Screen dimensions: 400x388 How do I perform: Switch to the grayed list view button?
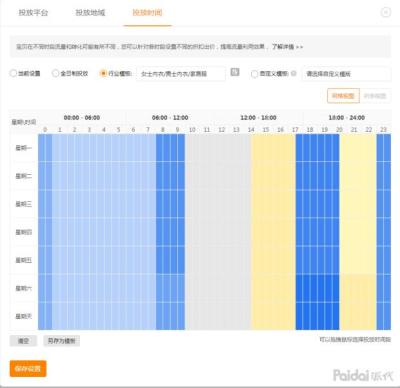(x=375, y=96)
